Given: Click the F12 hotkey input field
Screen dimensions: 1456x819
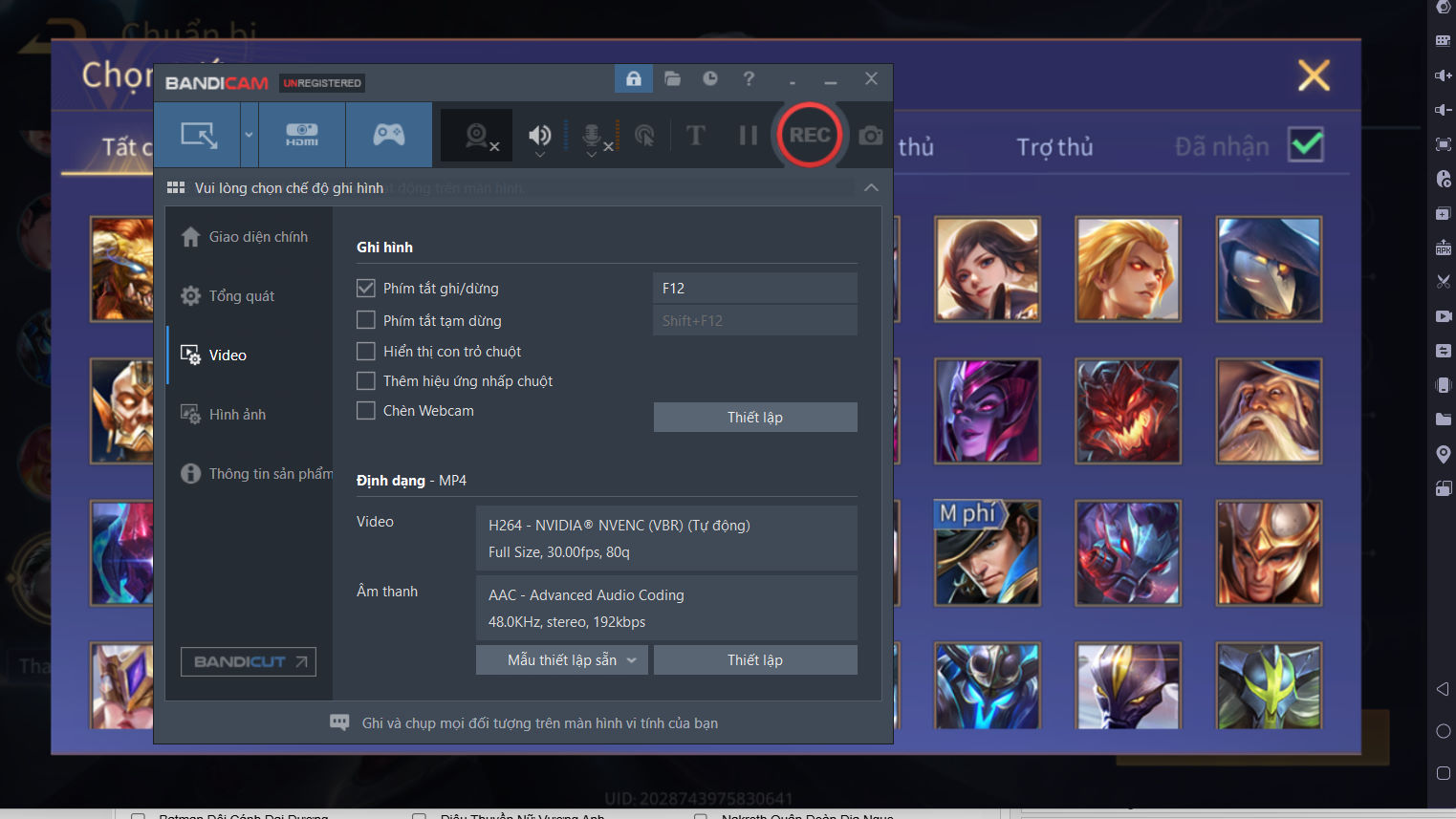Looking at the screenshot, I should click(754, 288).
